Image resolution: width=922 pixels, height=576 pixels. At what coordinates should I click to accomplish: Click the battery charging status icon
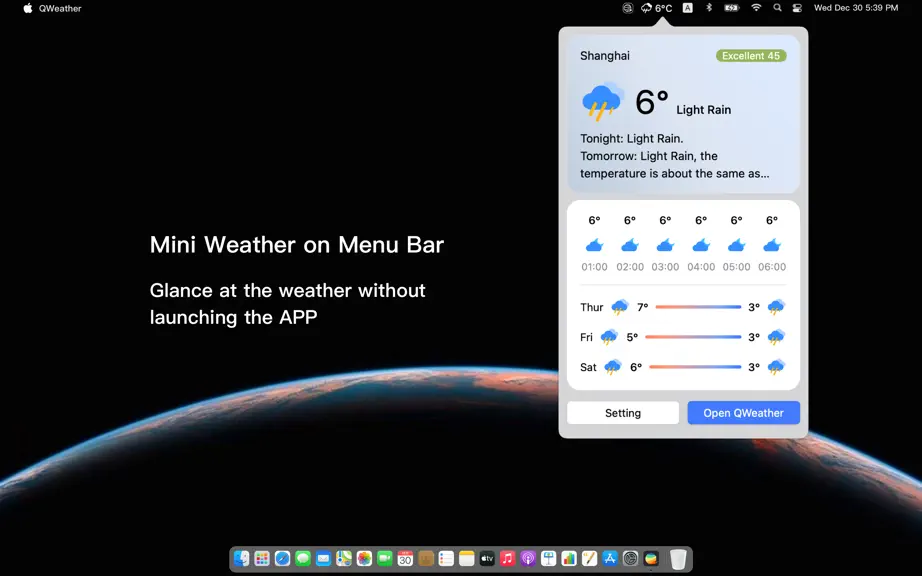(x=731, y=8)
